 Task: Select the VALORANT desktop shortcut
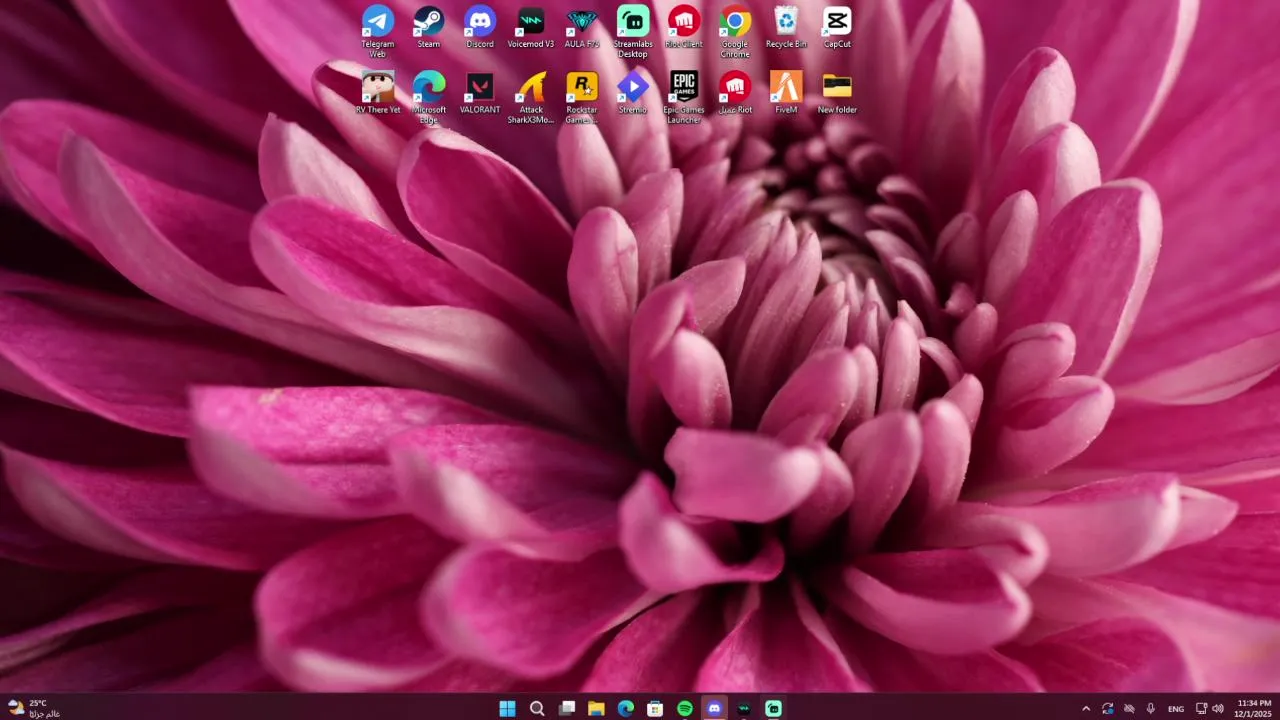[x=480, y=93]
